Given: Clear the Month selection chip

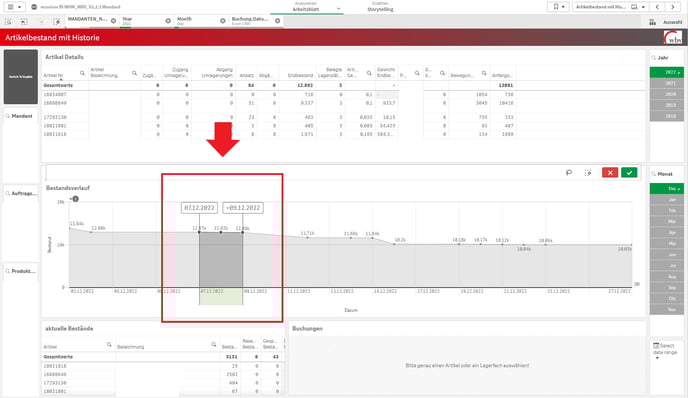Looking at the screenshot, I should (x=222, y=21).
